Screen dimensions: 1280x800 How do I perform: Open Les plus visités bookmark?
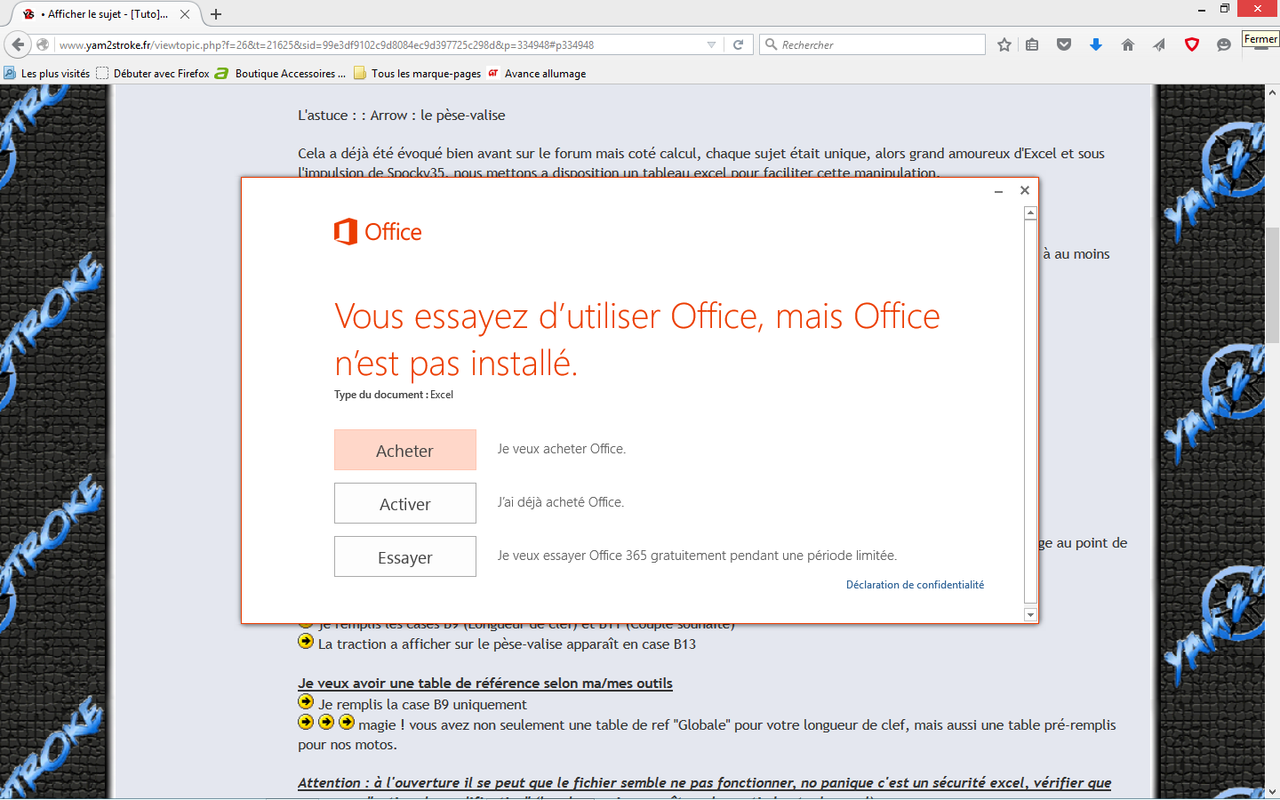[47, 73]
